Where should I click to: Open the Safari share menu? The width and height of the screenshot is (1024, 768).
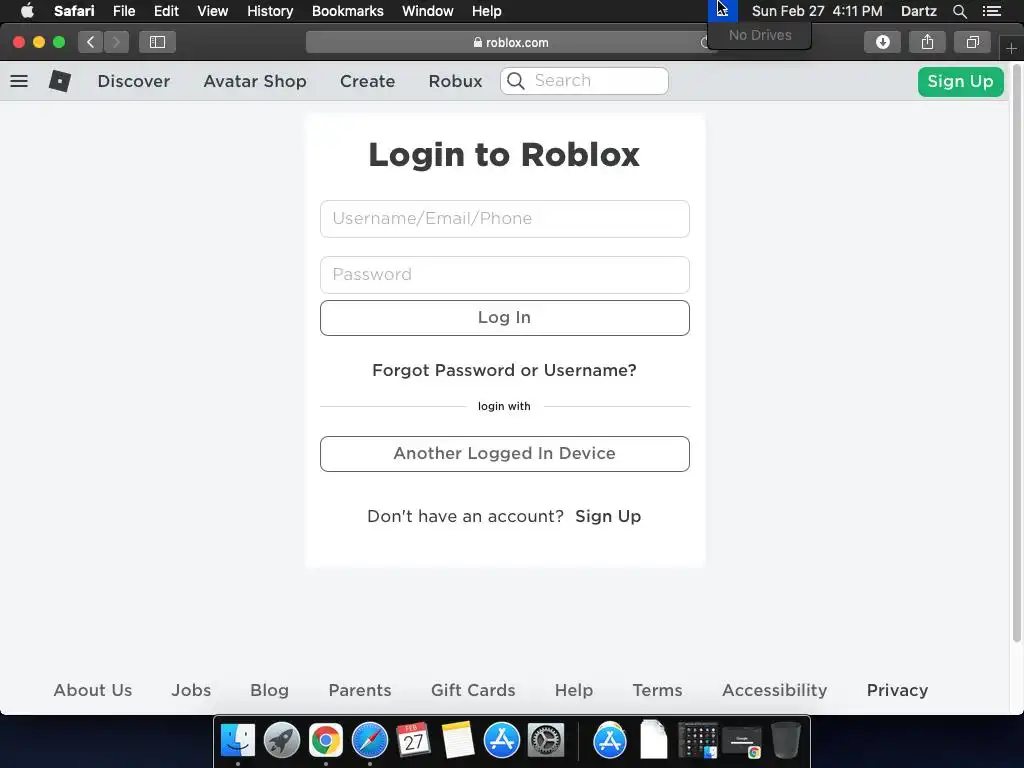pos(927,42)
